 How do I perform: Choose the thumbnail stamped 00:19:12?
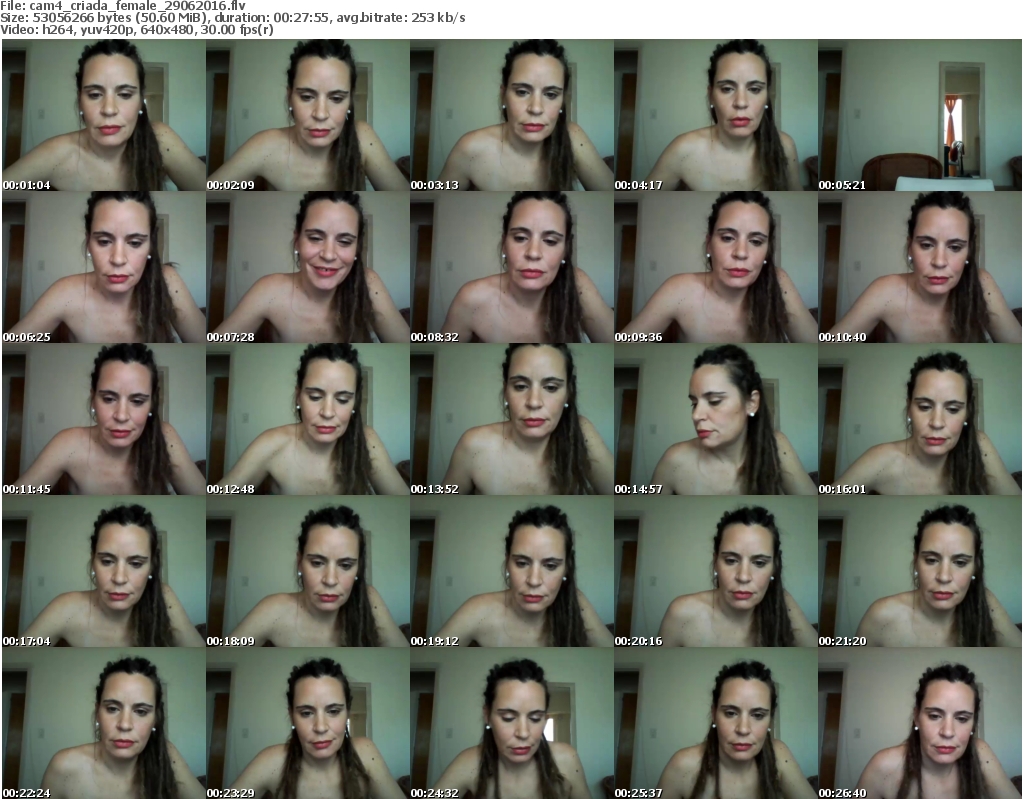pos(511,571)
